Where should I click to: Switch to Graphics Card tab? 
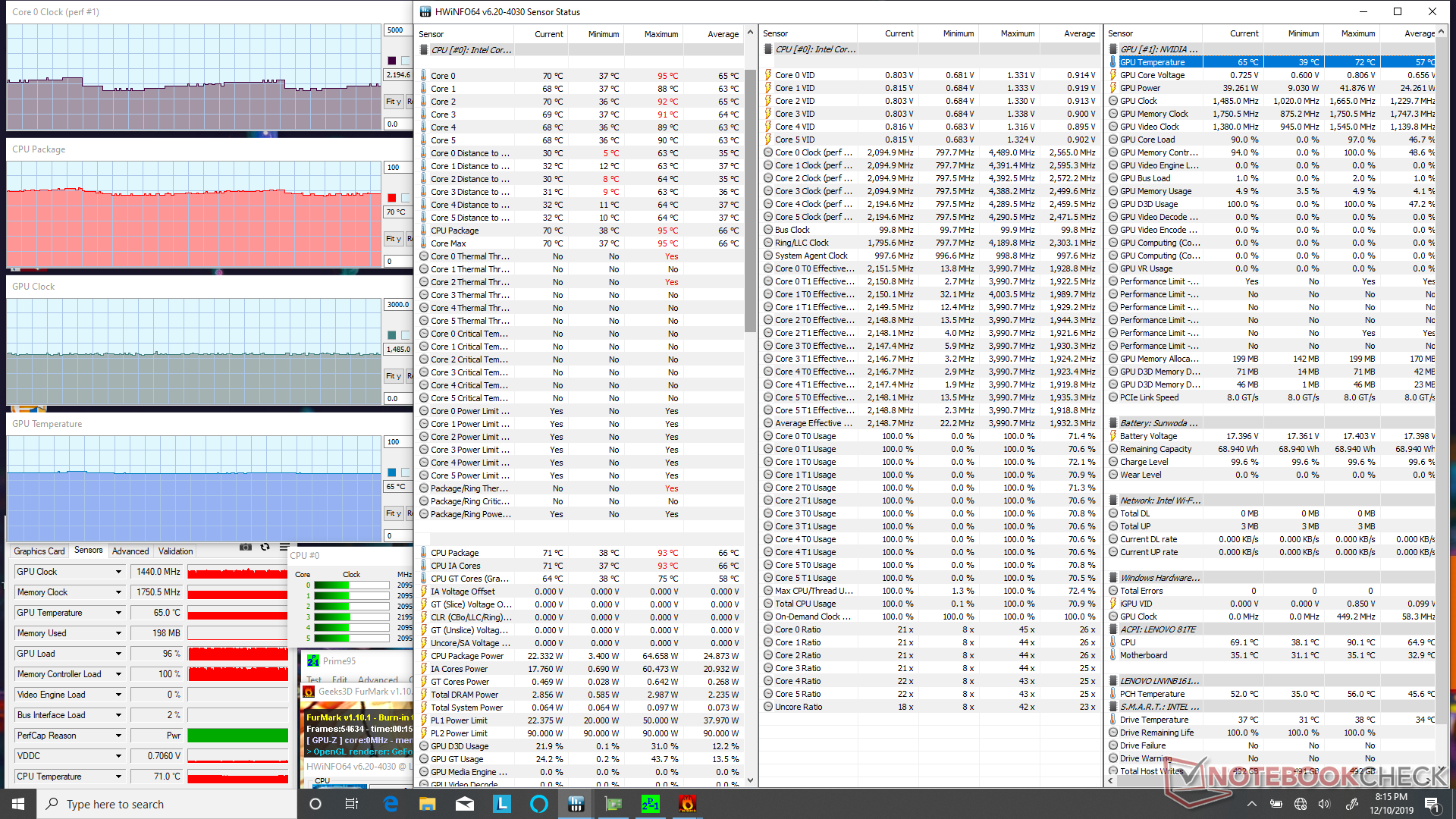click(x=39, y=551)
